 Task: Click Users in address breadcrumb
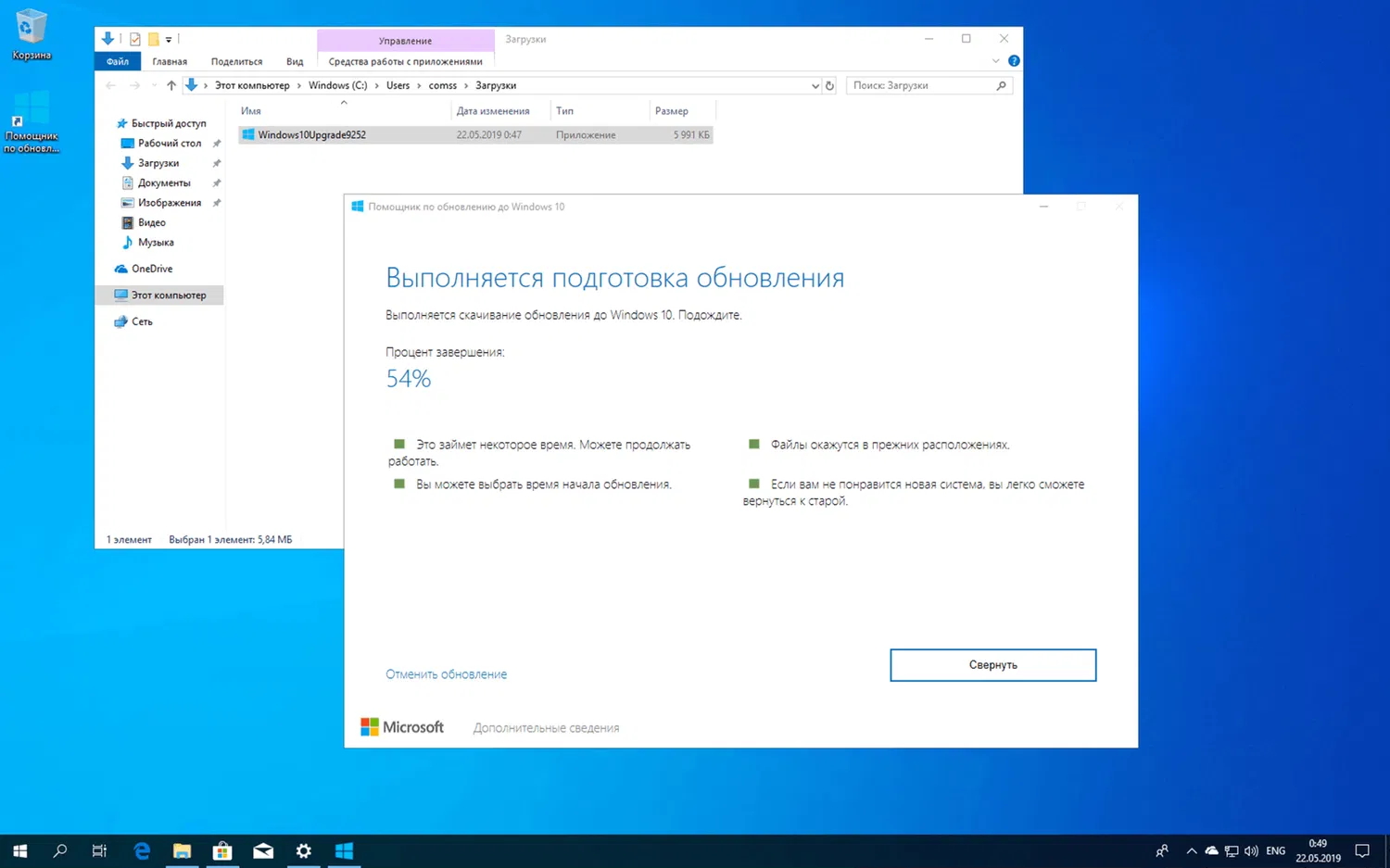(x=398, y=85)
